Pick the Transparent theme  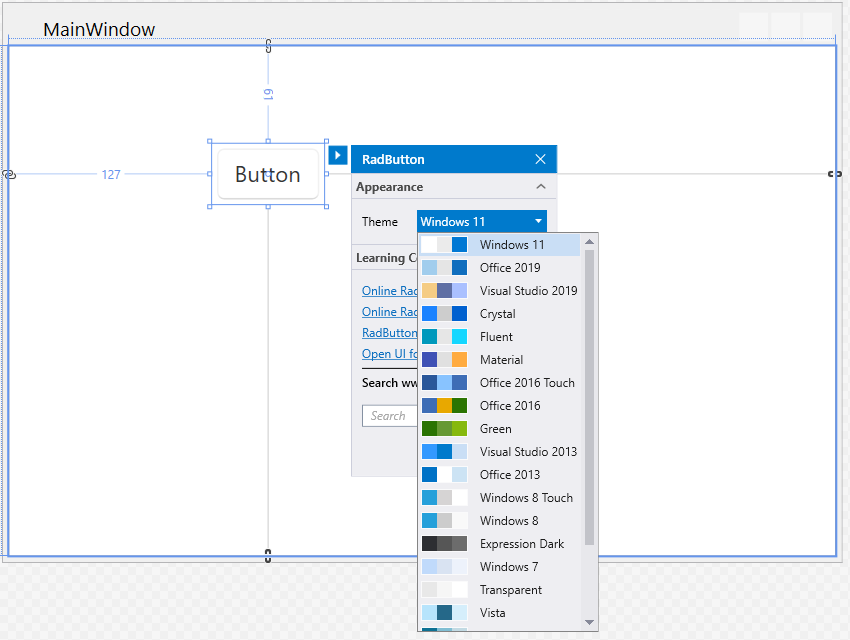pyautogui.click(x=500, y=590)
